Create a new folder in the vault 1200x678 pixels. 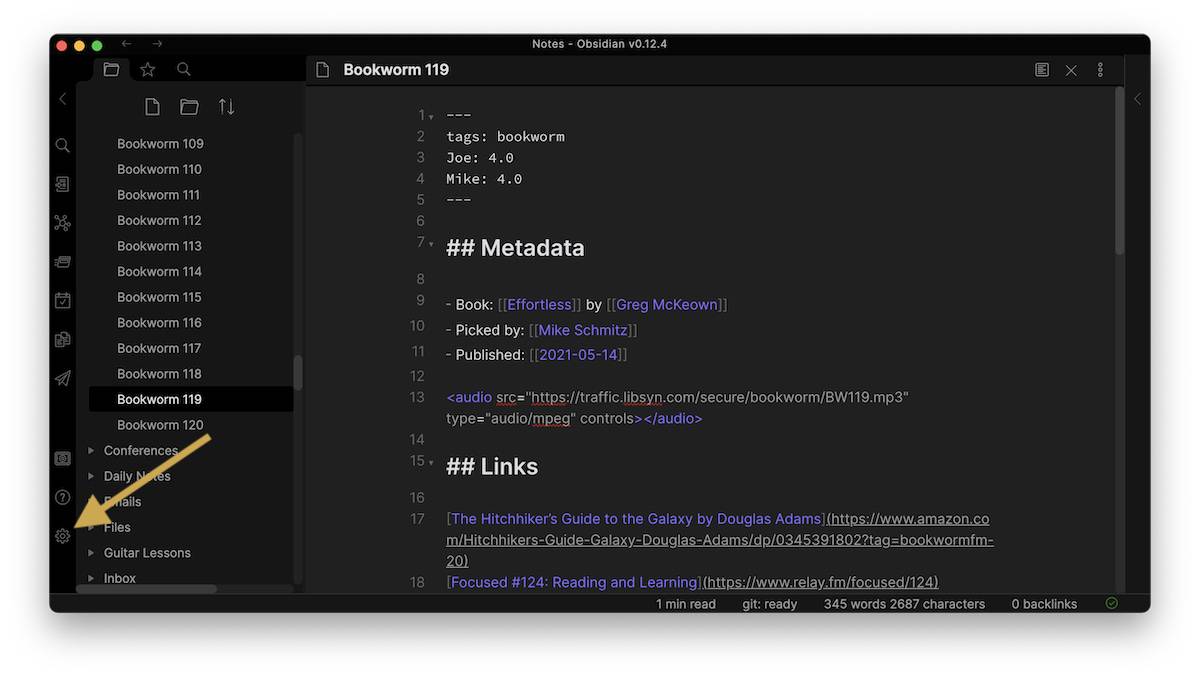point(189,106)
